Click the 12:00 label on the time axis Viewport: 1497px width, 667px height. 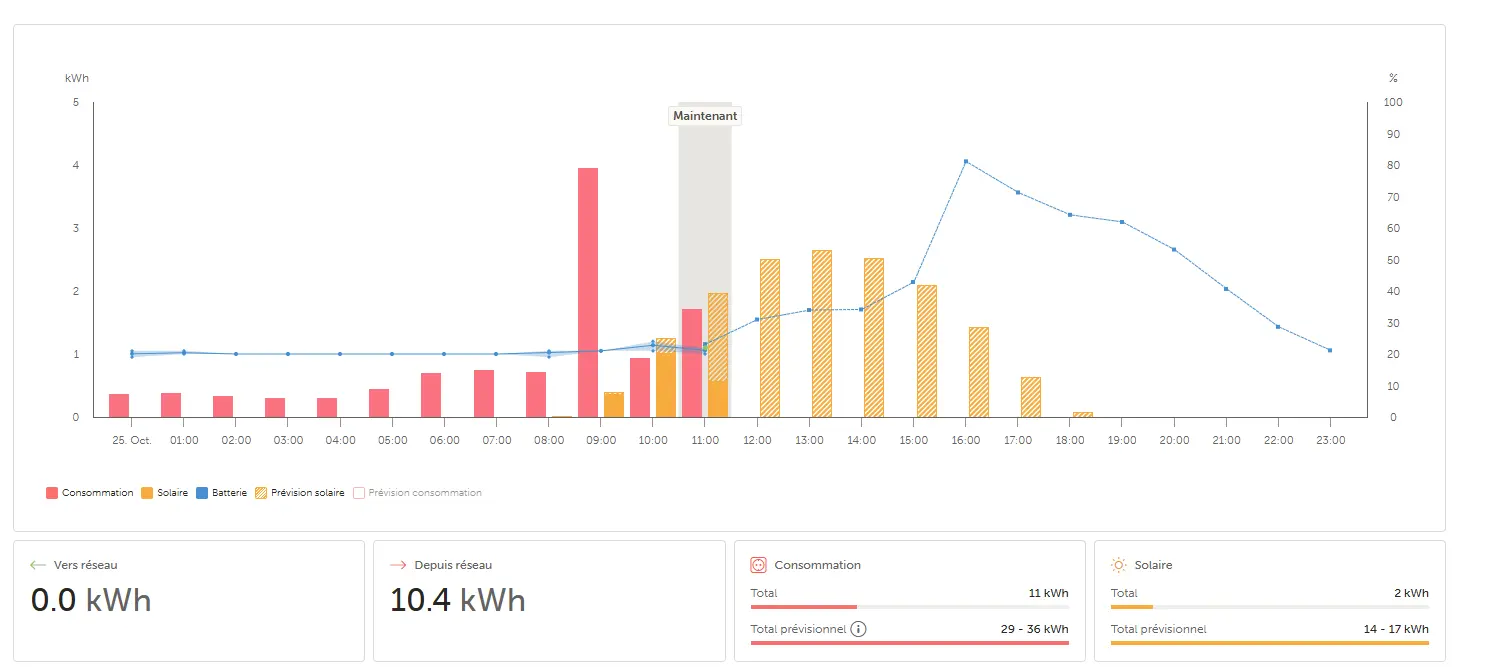(x=759, y=440)
